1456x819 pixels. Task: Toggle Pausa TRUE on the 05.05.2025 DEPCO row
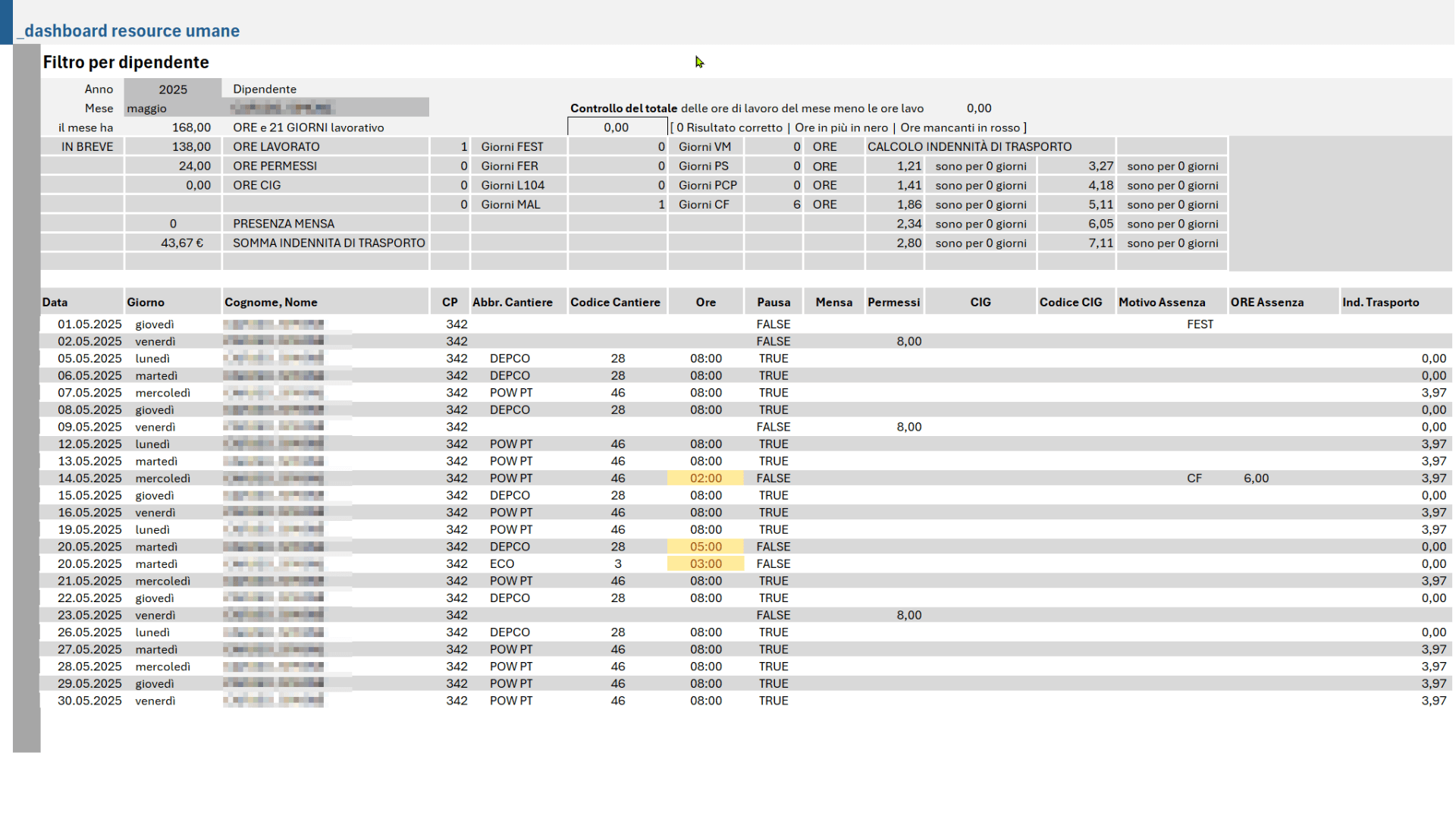(773, 358)
